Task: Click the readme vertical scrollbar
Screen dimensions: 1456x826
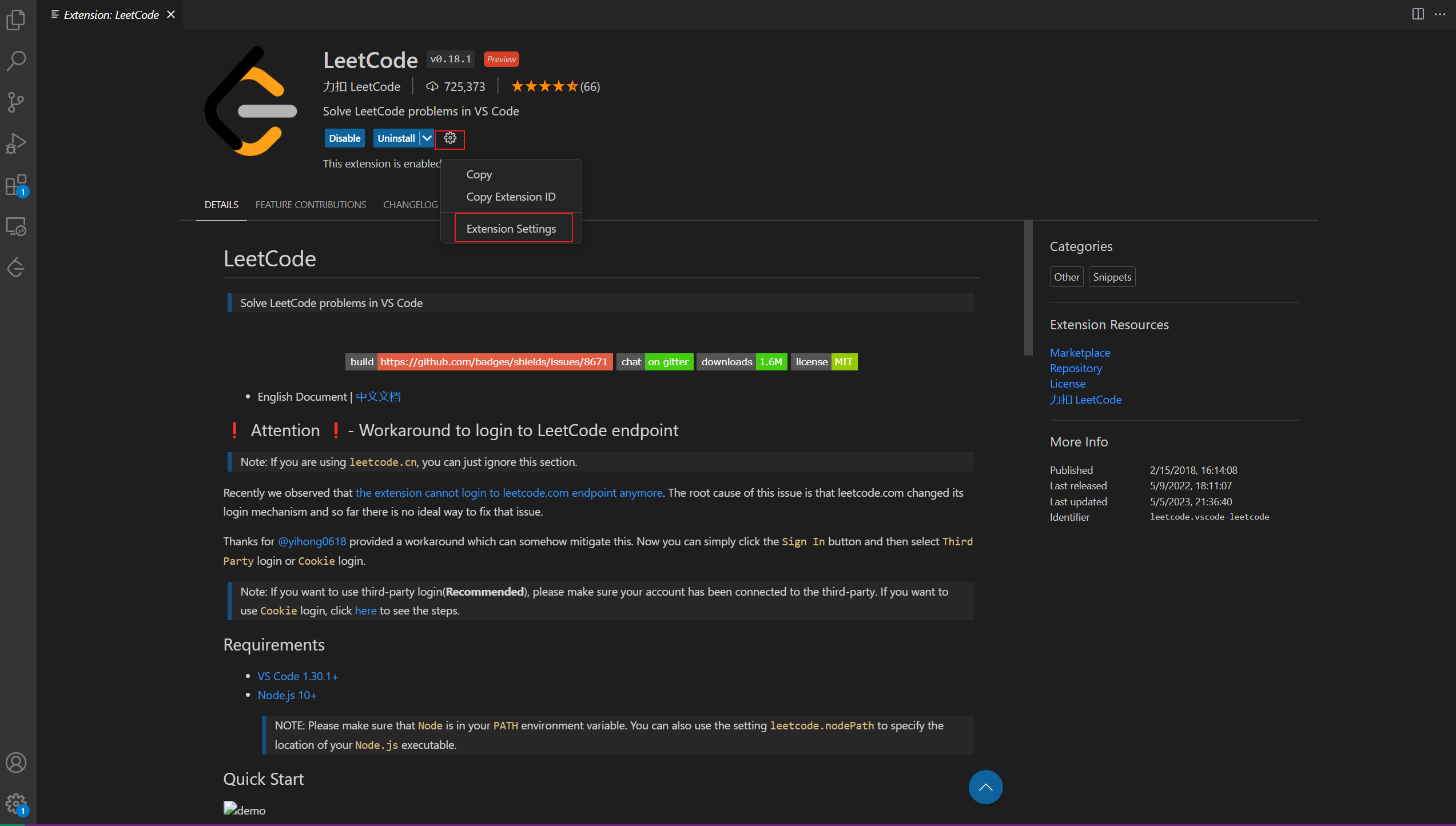Action: click(x=1028, y=288)
